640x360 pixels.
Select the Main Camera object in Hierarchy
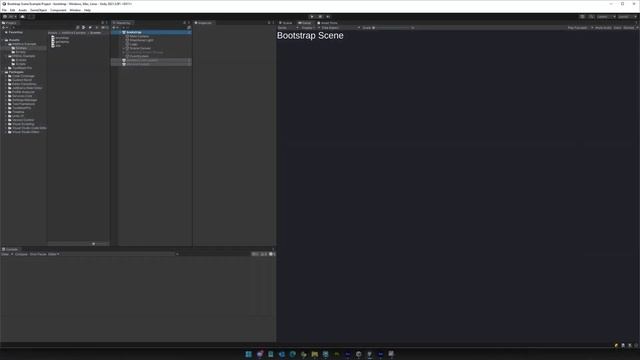click(x=138, y=36)
